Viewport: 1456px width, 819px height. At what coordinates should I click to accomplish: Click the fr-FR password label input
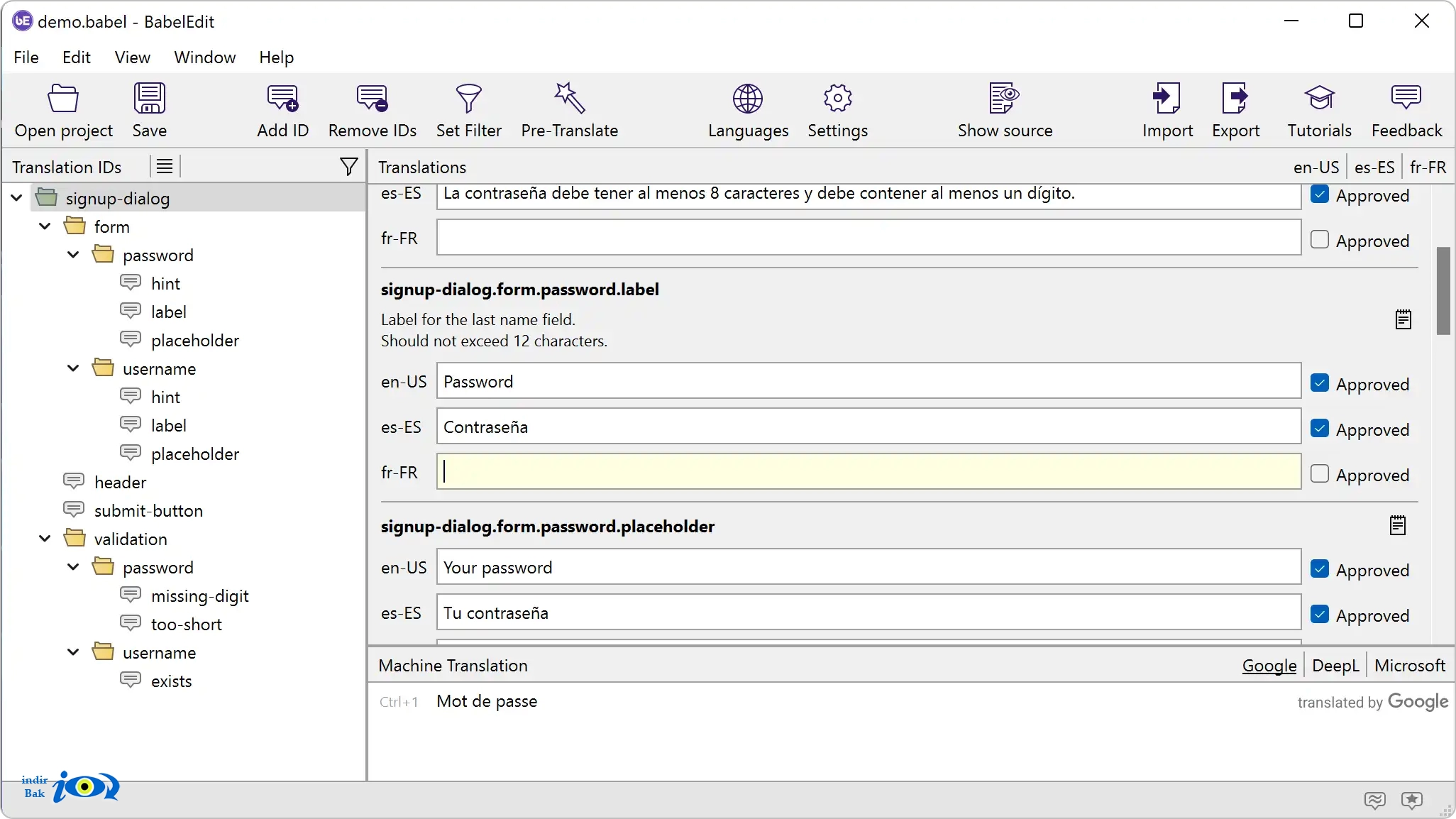[x=868, y=472]
